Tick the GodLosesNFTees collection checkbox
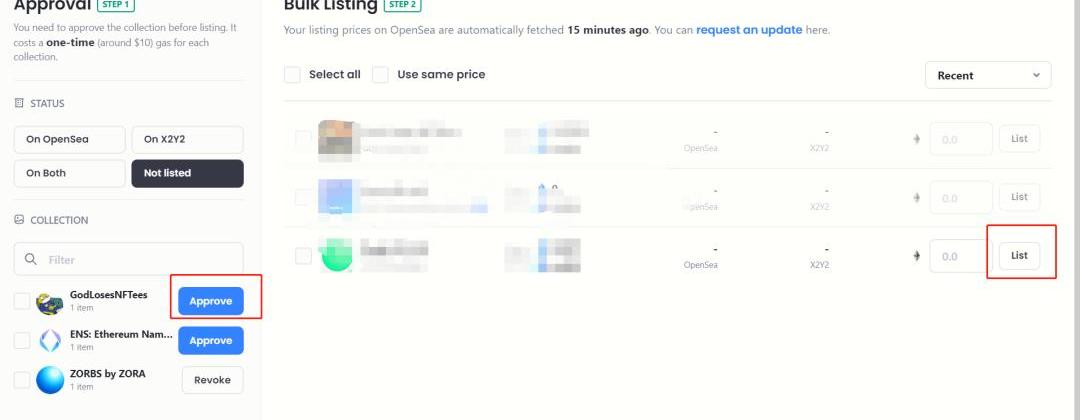Screen dimensions: 1080x420 22,302
